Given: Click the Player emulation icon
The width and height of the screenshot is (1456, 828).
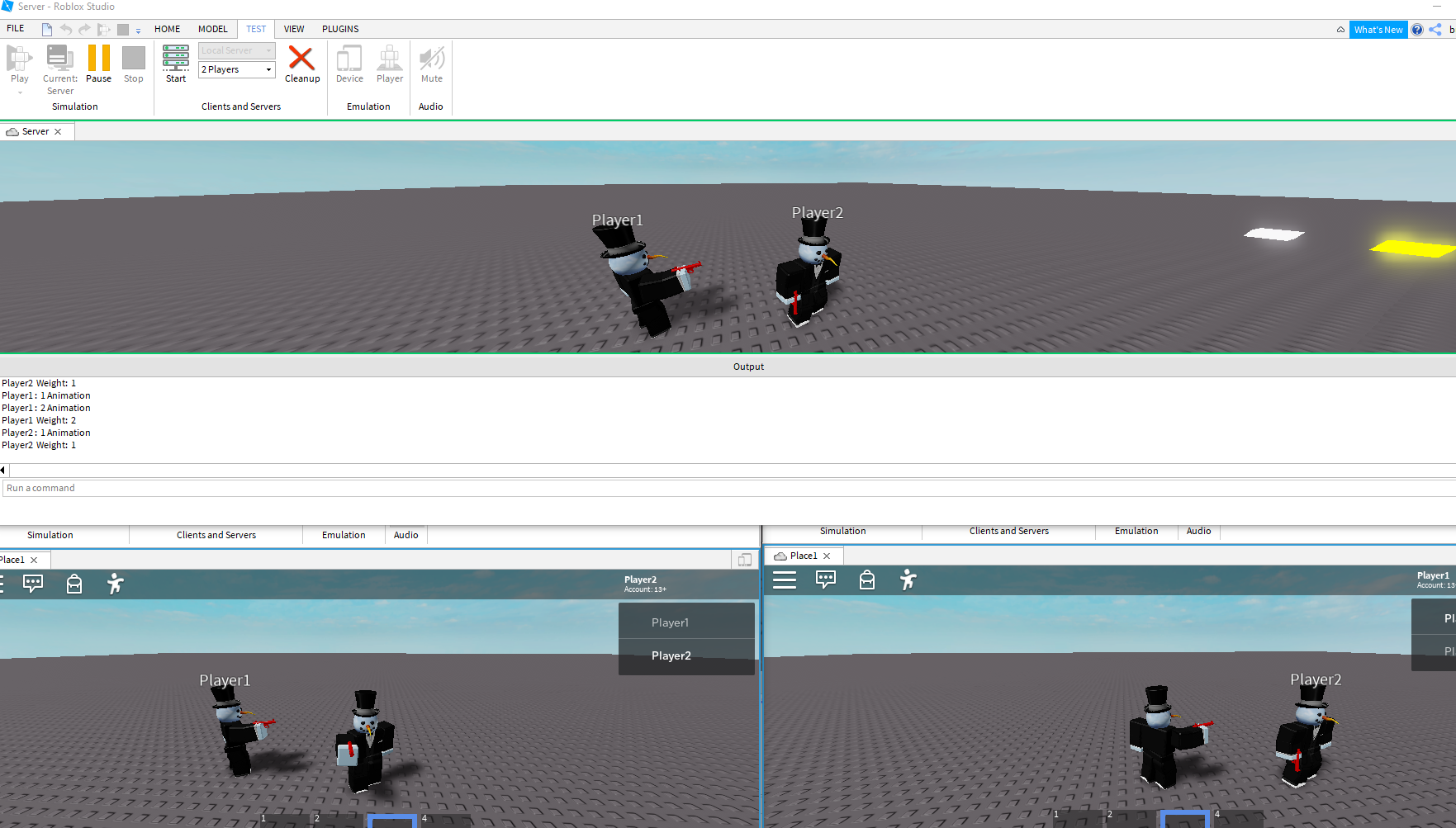Looking at the screenshot, I should point(390,58).
